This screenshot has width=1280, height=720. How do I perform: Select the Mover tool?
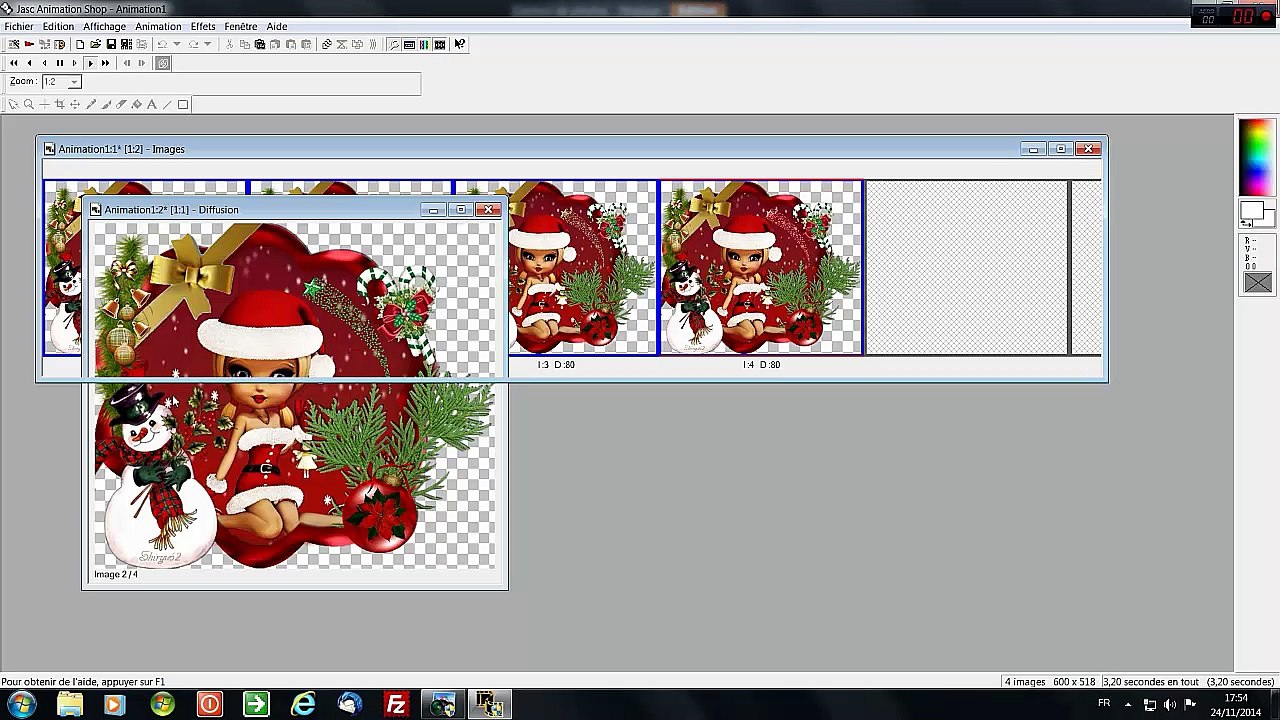coord(75,104)
